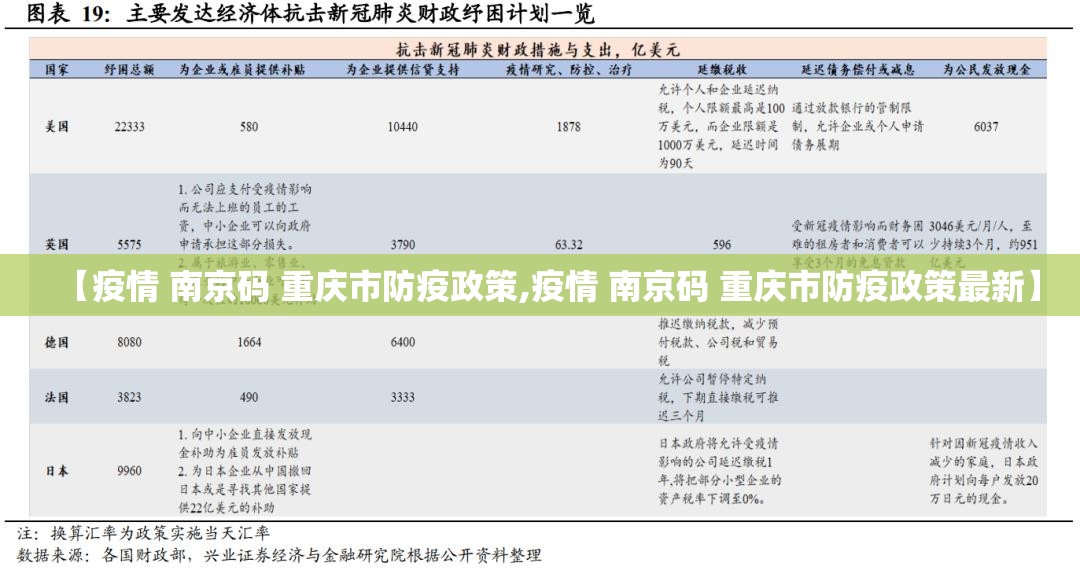Click the value 8080 for 德国
This screenshot has width=1080, height=570.
pos(129,342)
